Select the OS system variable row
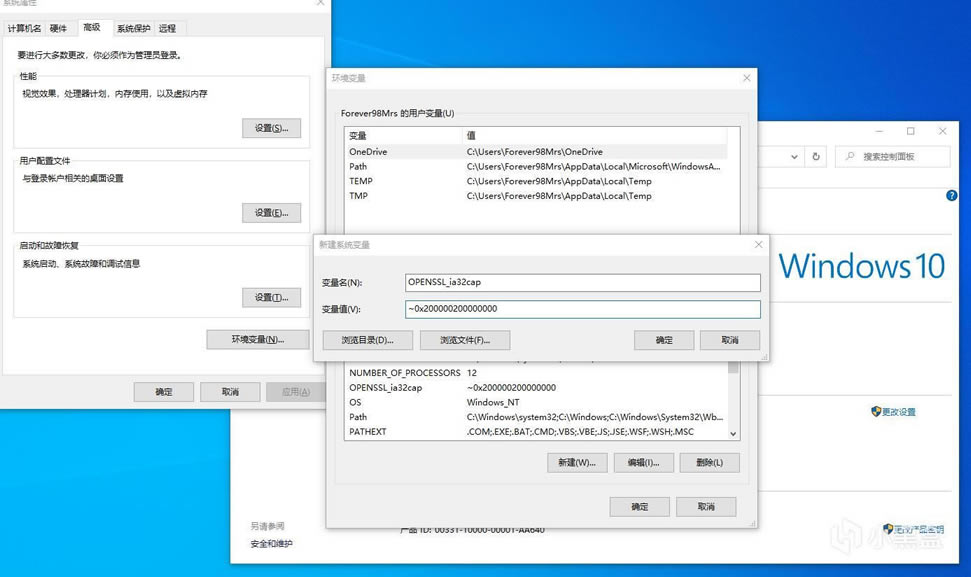 click(x=536, y=402)
